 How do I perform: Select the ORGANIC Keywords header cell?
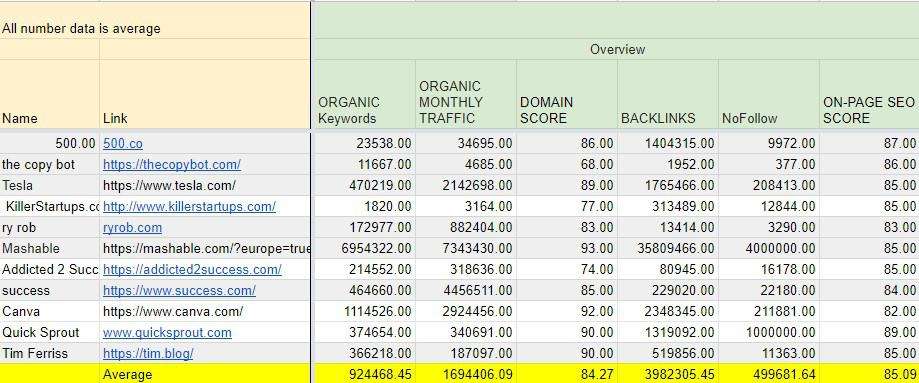365,94
